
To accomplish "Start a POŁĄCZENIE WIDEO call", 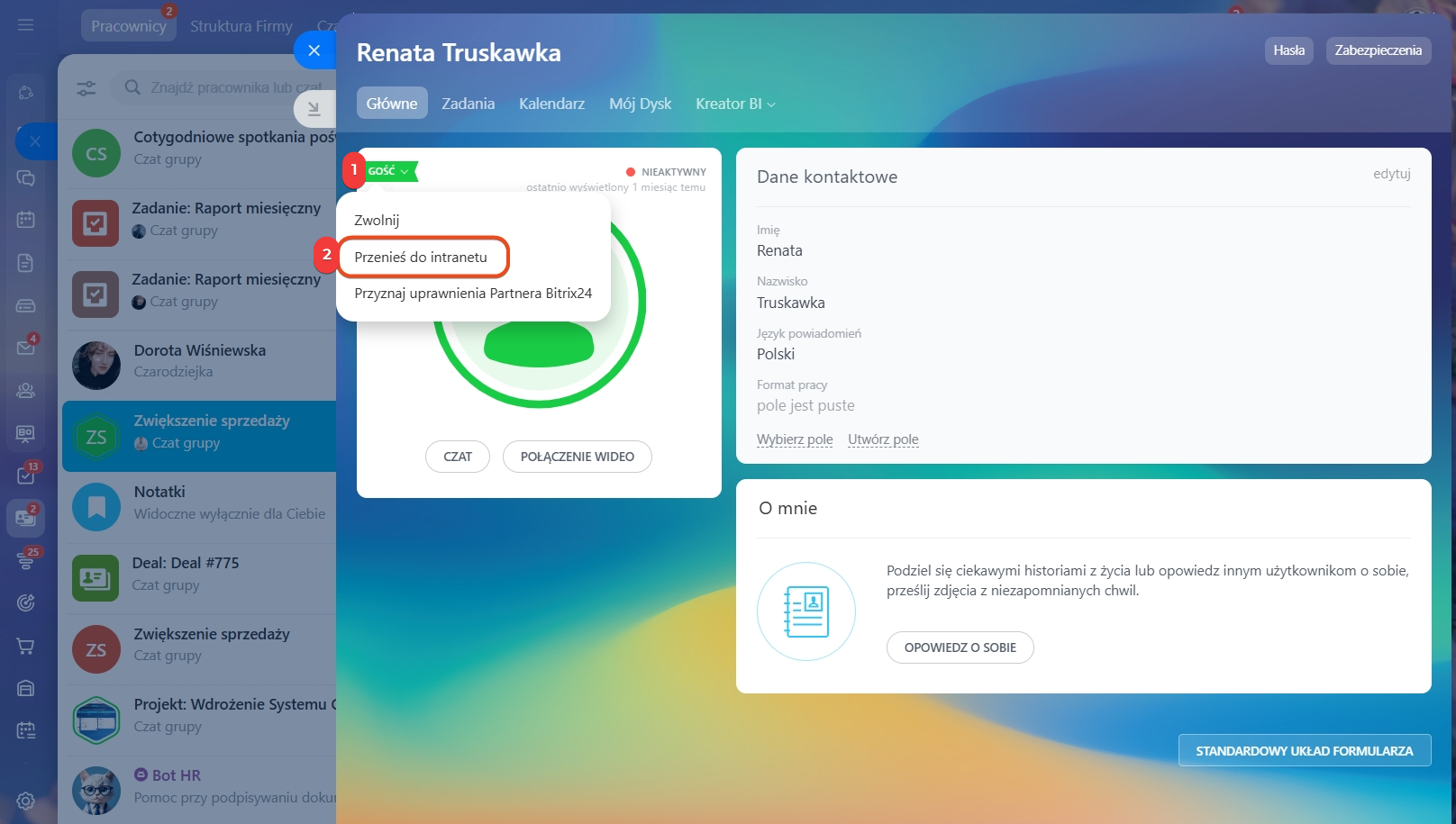I will pos(578,457).
